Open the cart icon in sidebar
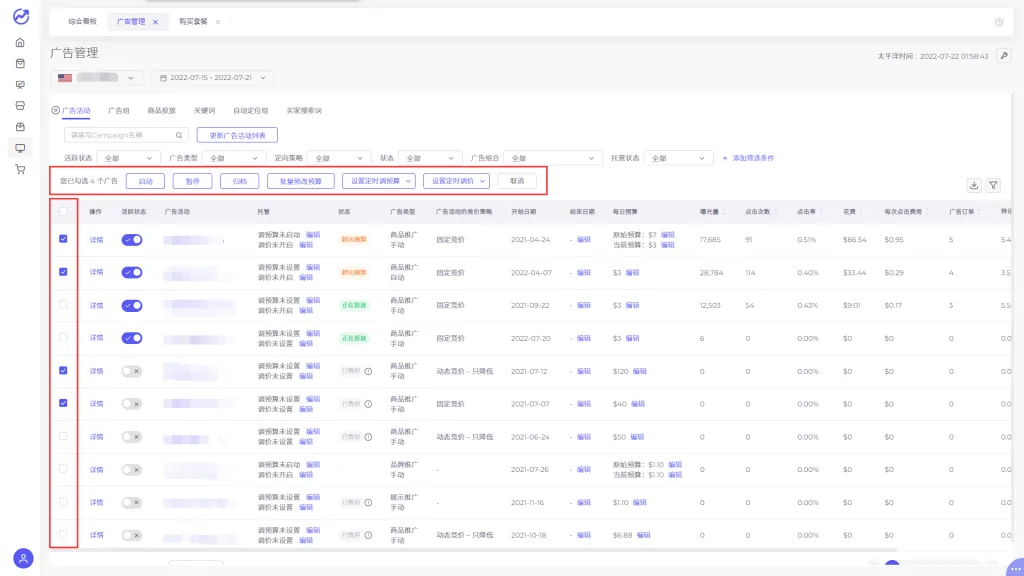1024x576 pixels. tap(20, 169)
